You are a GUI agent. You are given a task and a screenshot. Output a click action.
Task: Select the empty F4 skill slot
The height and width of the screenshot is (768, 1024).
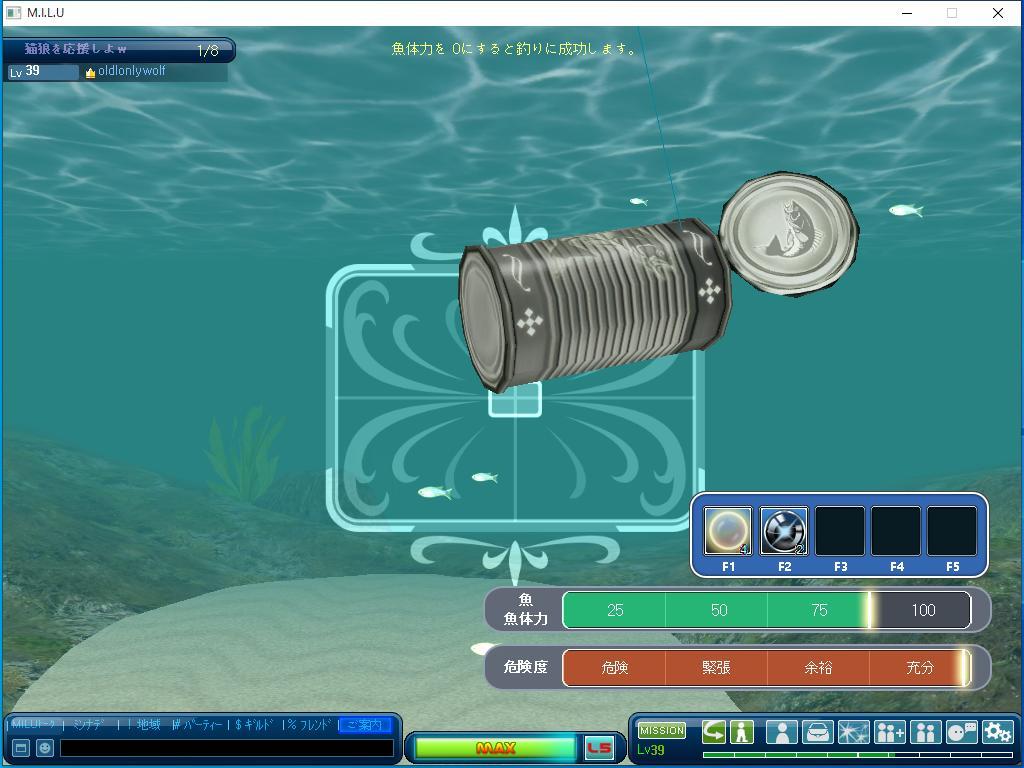point(896,530)
